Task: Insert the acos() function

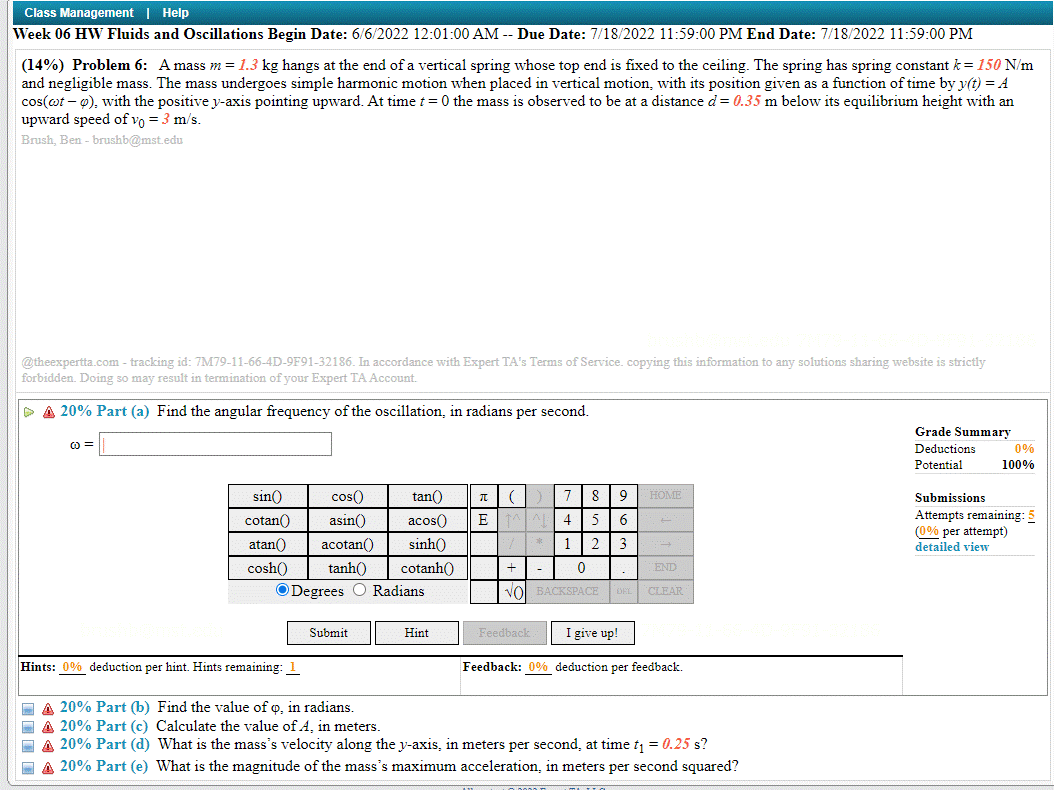Action: (428, 520)
